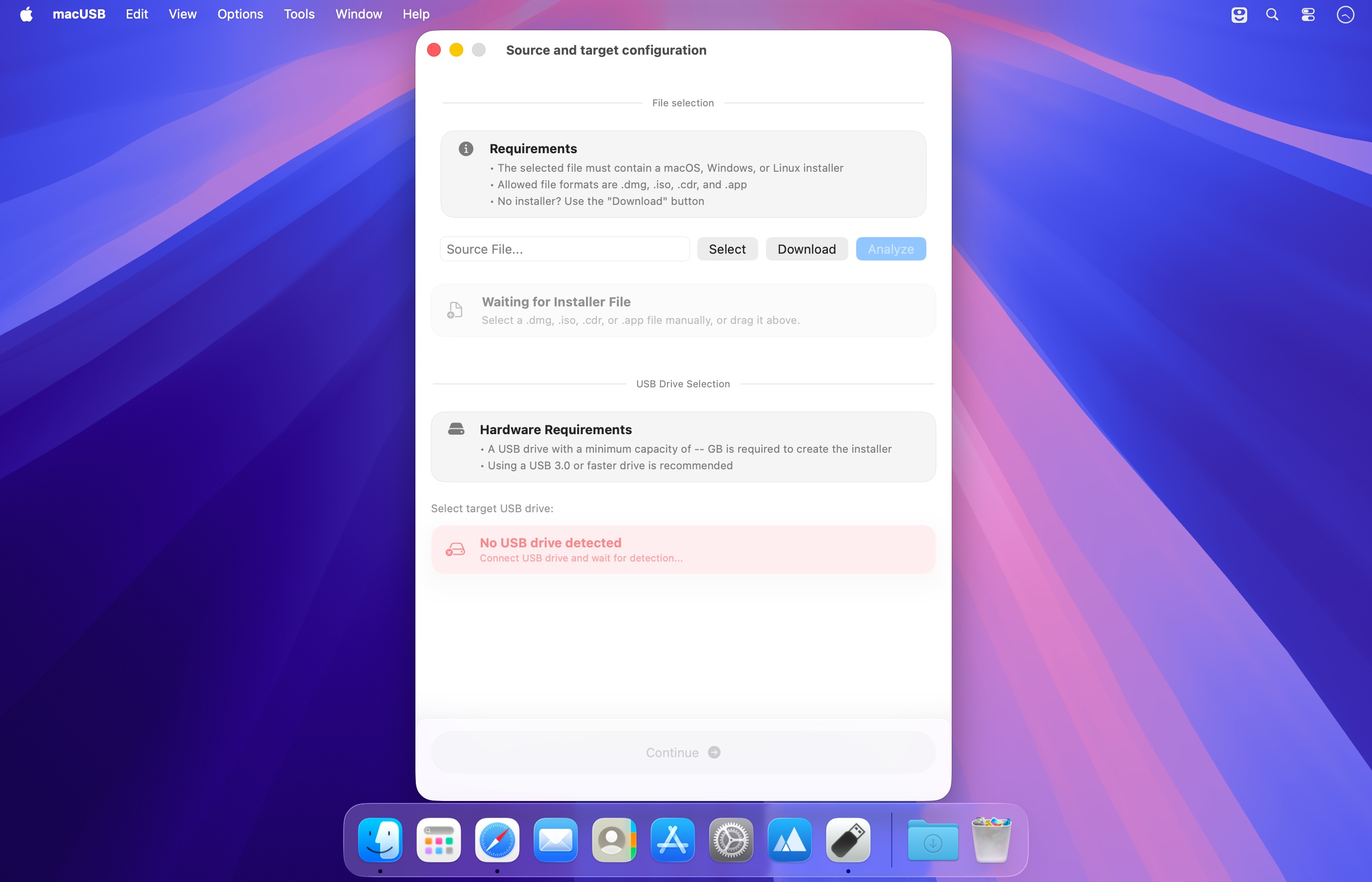
Task: Open the Tools menu
Action: pos(299,14)
